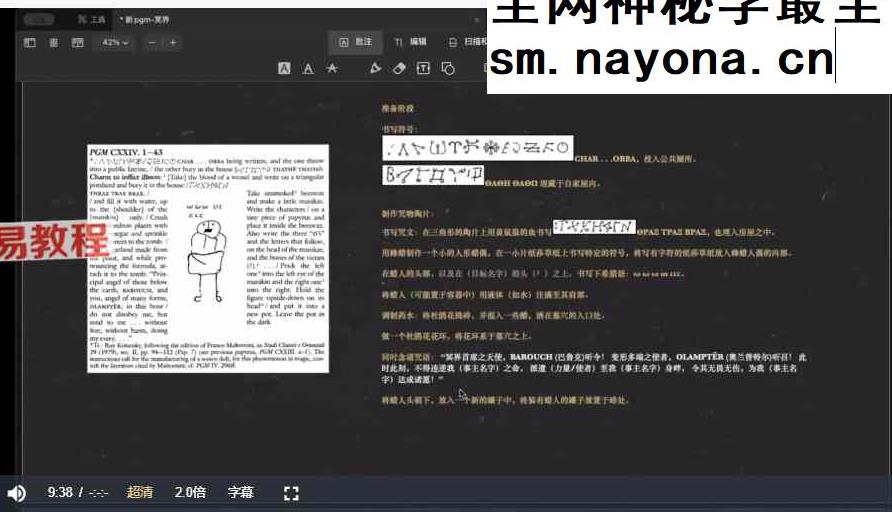Change the 2.0倍 playback speed
The image size is (892, 512).
190,492
